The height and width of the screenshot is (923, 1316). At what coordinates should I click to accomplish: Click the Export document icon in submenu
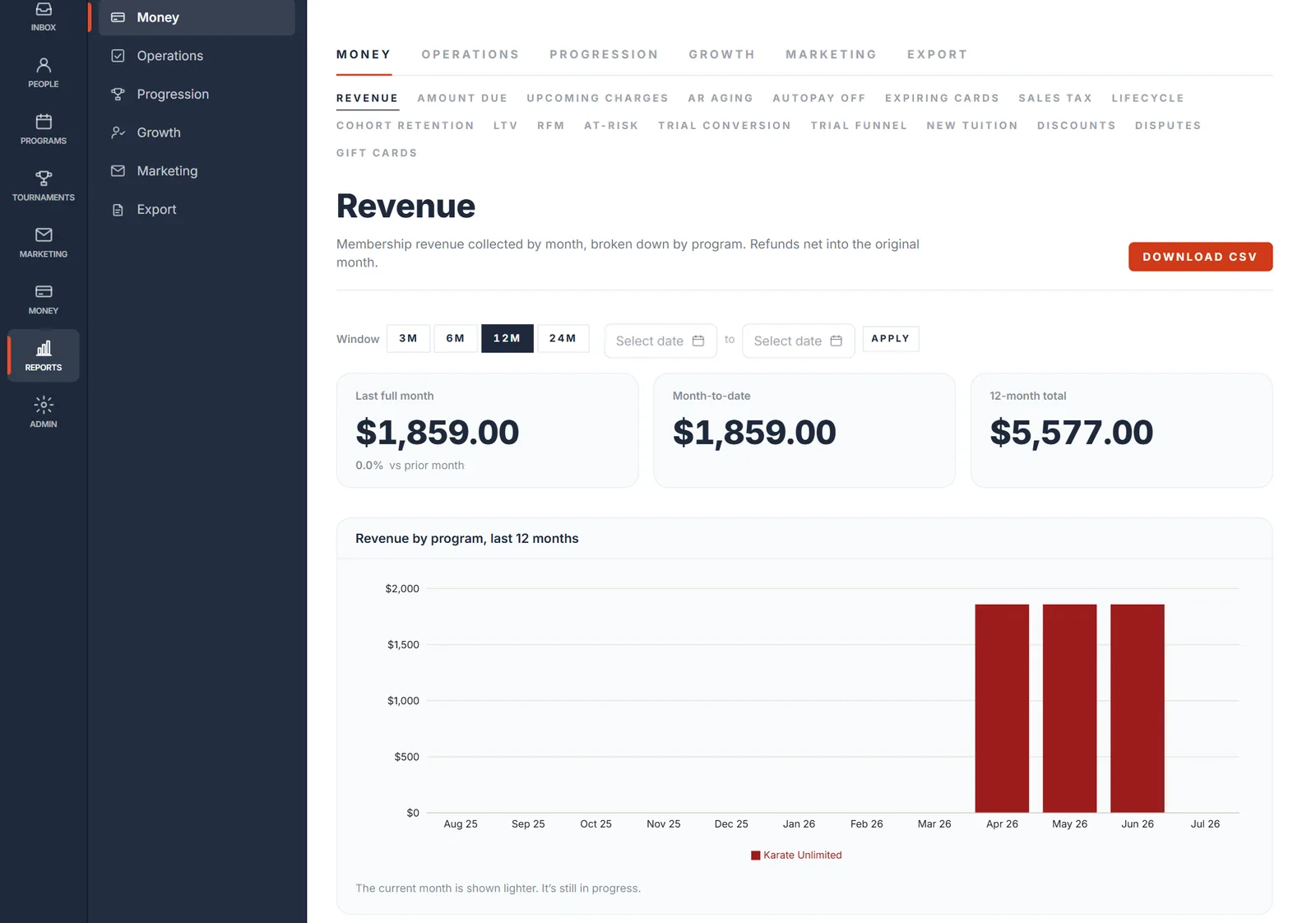pos(118,210)
